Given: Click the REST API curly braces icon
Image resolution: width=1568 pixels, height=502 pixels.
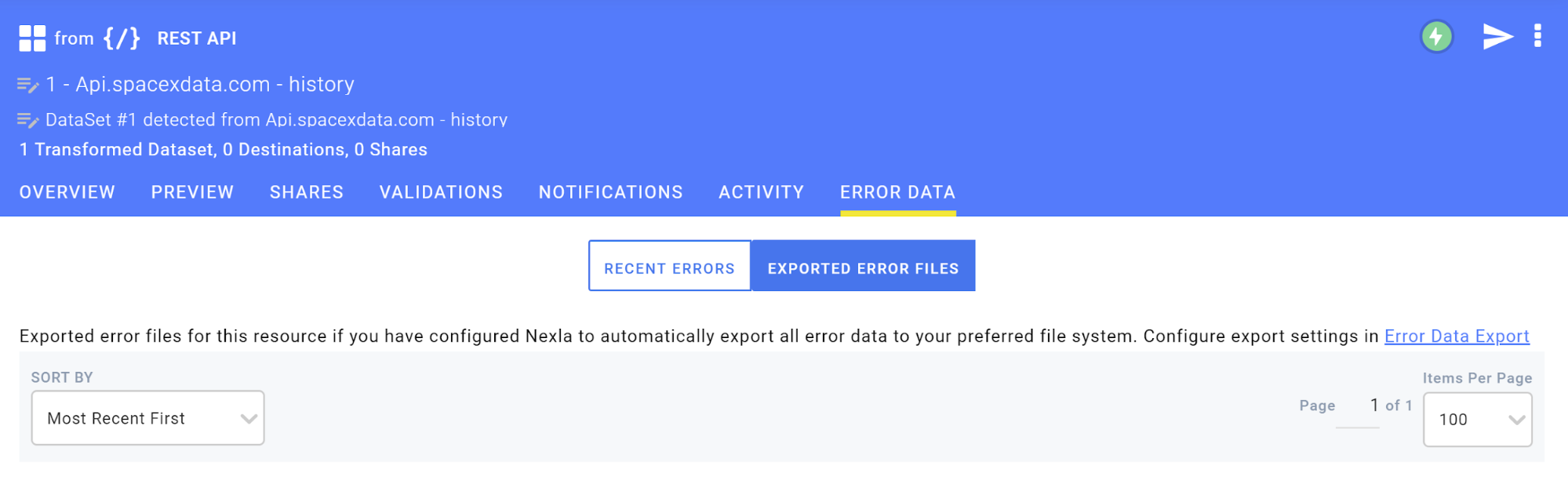Looking at the screenshot, I should (x=122, y=38).
